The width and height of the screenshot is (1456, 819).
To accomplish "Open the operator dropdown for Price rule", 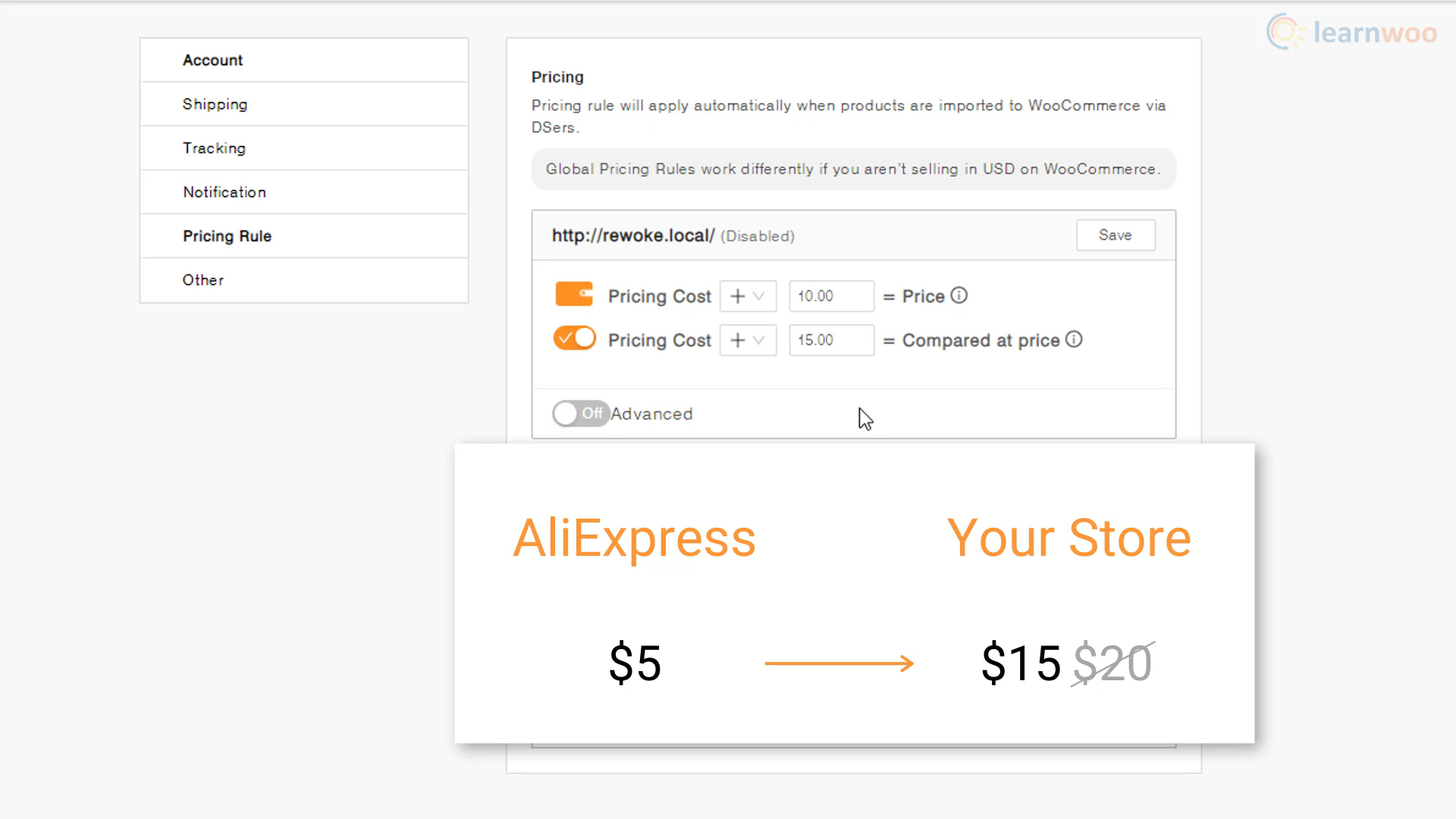I will click(748, 296).
